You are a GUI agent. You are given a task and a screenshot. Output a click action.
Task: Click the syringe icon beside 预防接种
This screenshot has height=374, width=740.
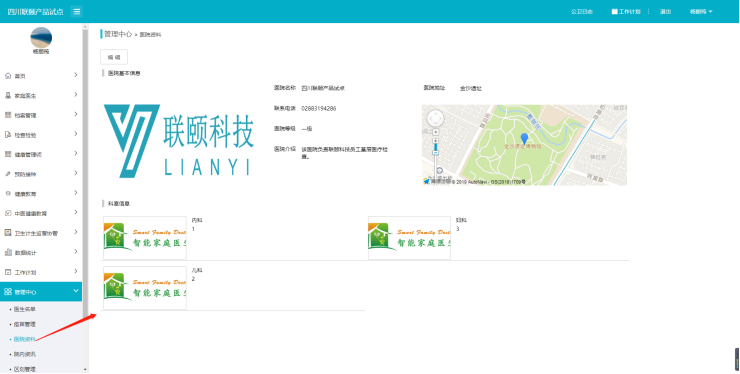pyautogui.click(x=8, y=174)
